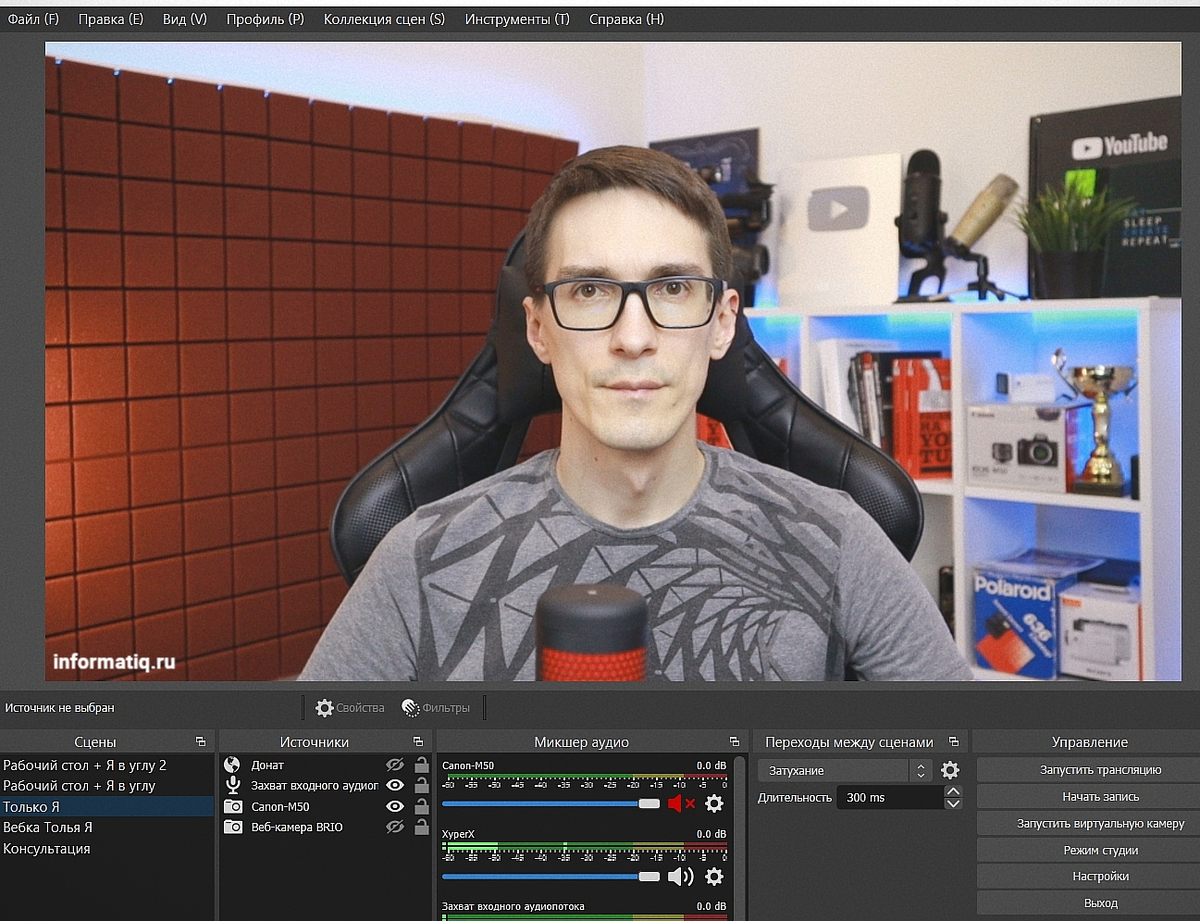Open the Вид (V) menu
This screenshot has width=1200, height=921.
(x=185, y=19)
